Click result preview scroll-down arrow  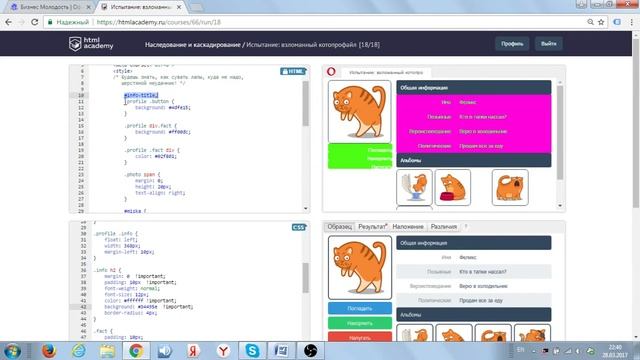[560, 206]
